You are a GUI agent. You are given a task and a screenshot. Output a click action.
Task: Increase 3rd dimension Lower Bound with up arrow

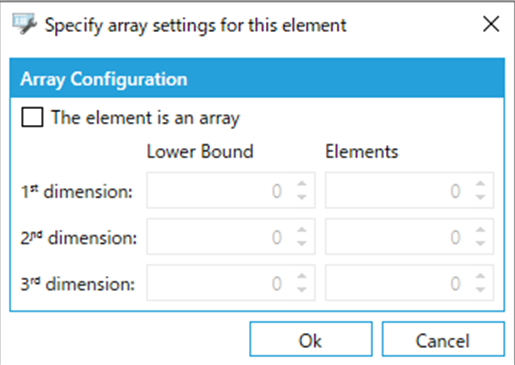pos(302,276)
